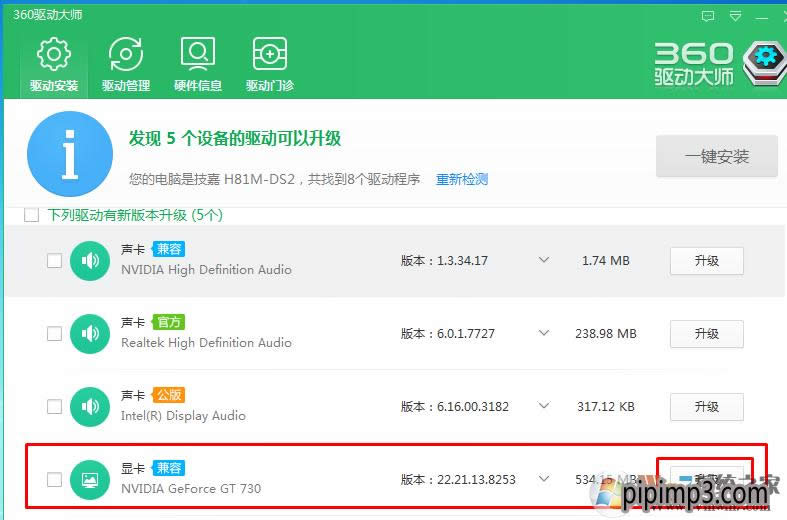Image resolution: width=787 pixels, height=520 pixels.
Task: Select the Realtek High Definition Audio checkbox
Action: 54,334
